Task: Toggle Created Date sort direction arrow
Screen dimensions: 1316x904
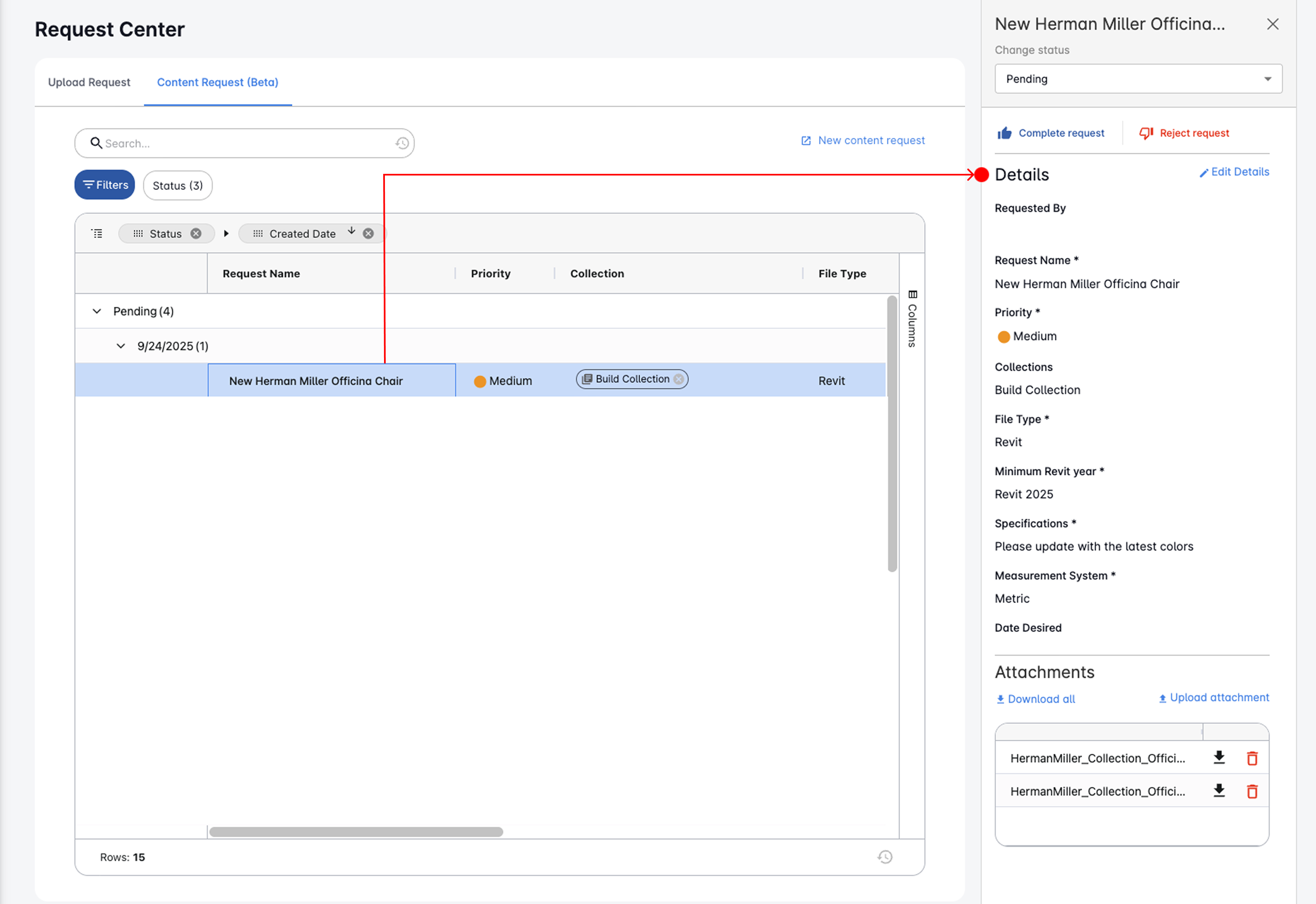Action: (351, 231)
